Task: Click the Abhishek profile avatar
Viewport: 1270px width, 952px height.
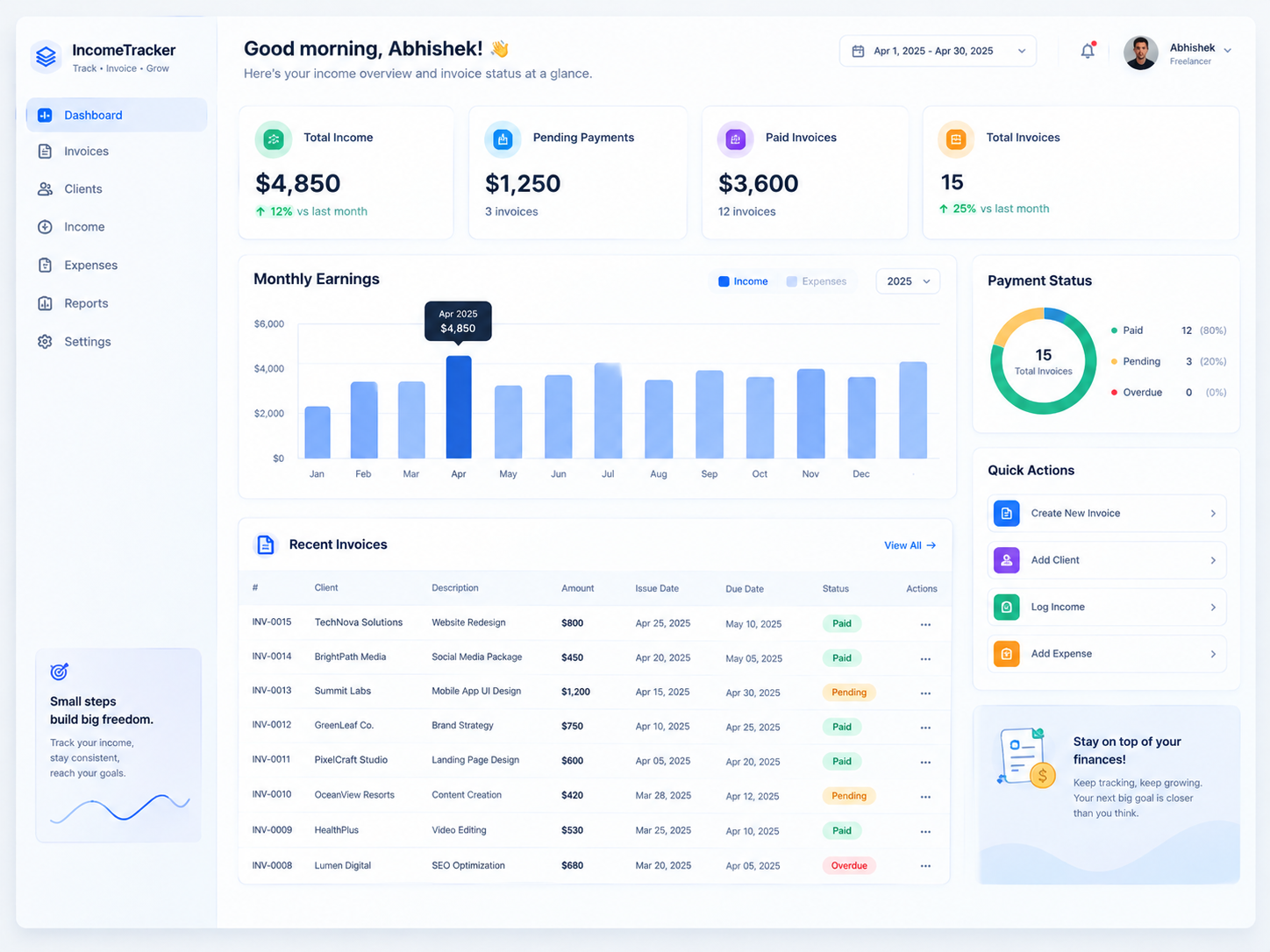Action: 1140,53
